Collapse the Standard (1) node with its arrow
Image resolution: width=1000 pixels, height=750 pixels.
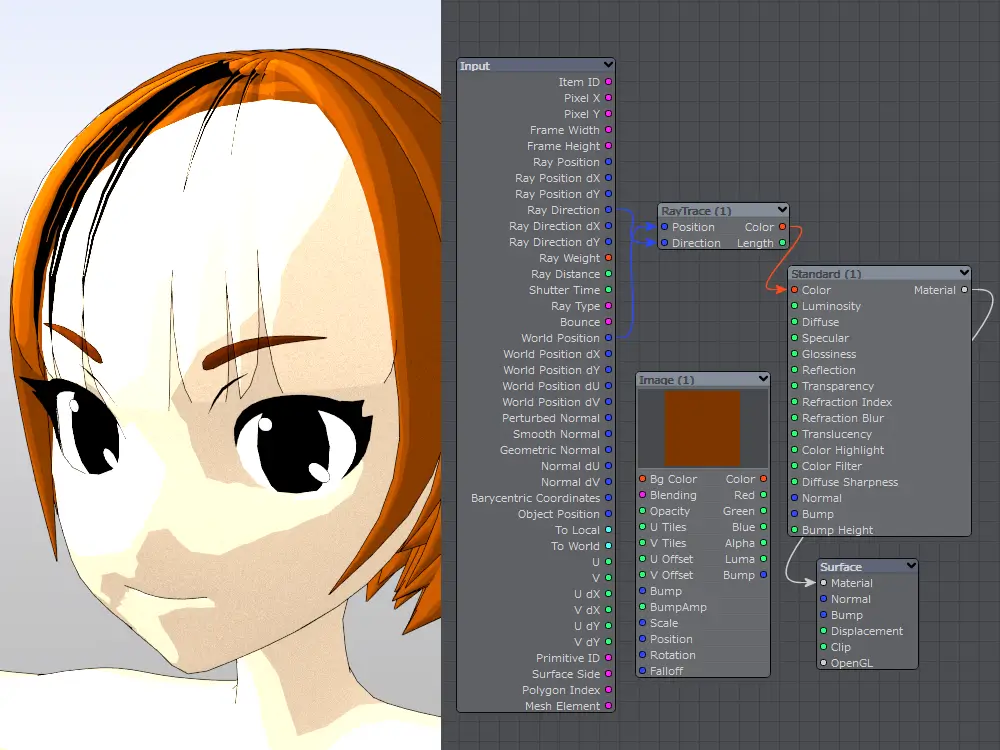[x=963, y=273]
